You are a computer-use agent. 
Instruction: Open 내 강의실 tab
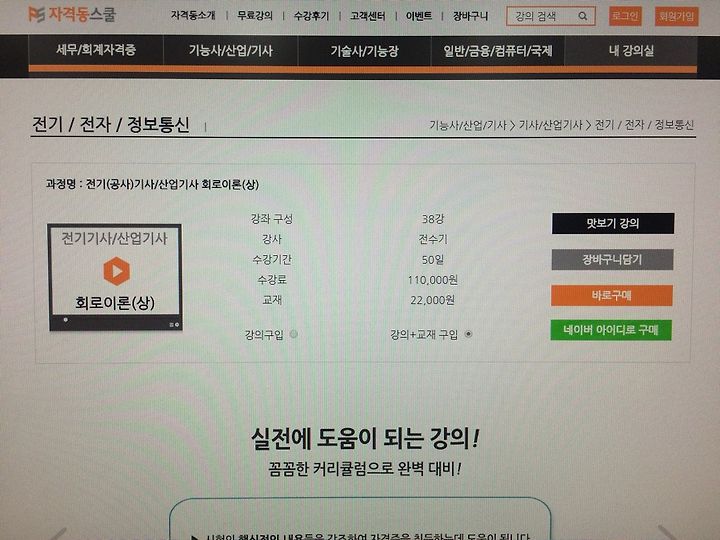(631, 51)
